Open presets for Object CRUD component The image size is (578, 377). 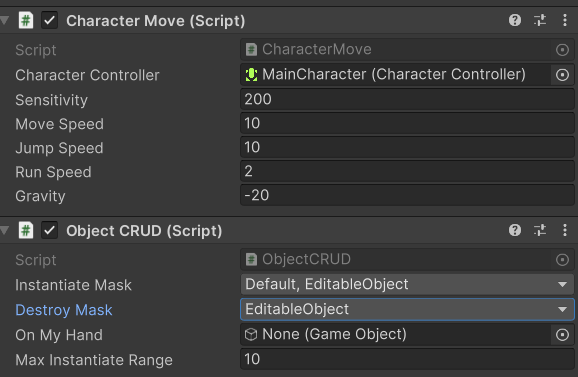(x=540, y=230)
